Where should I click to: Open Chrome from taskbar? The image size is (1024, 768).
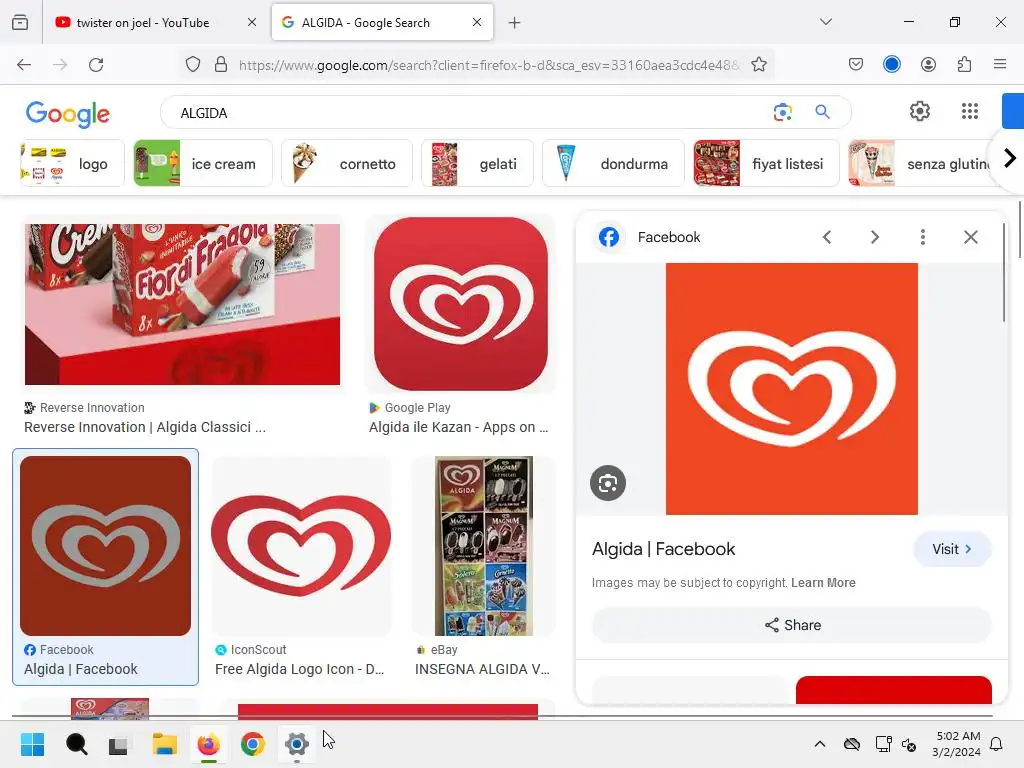[x=253, y=744]
